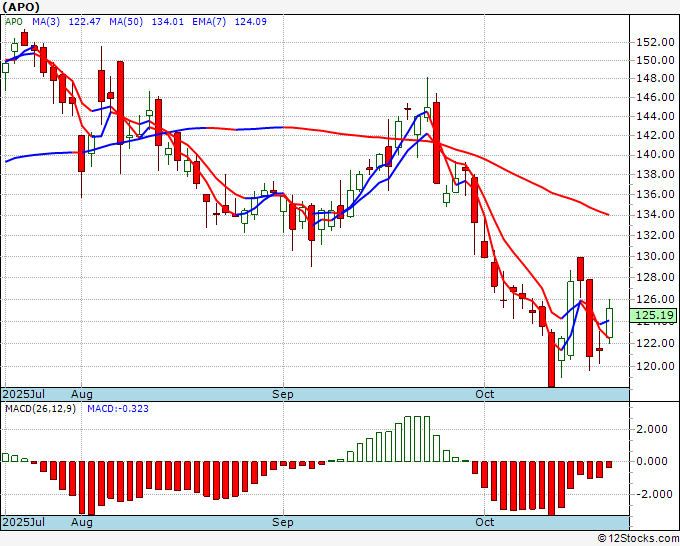Click Oct on price chart date axis
The height and width of the screenshot is (546, 680).
click(x=484, y=394)
